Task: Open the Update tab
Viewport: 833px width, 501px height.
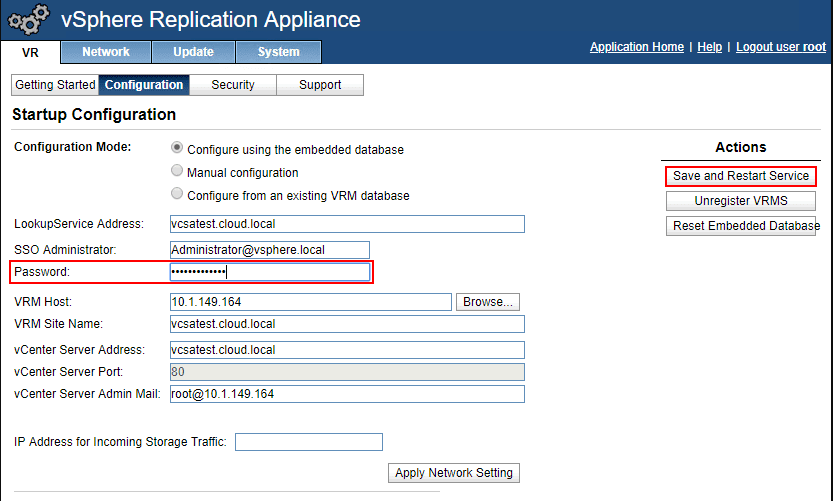Action: tap(193, 52)
